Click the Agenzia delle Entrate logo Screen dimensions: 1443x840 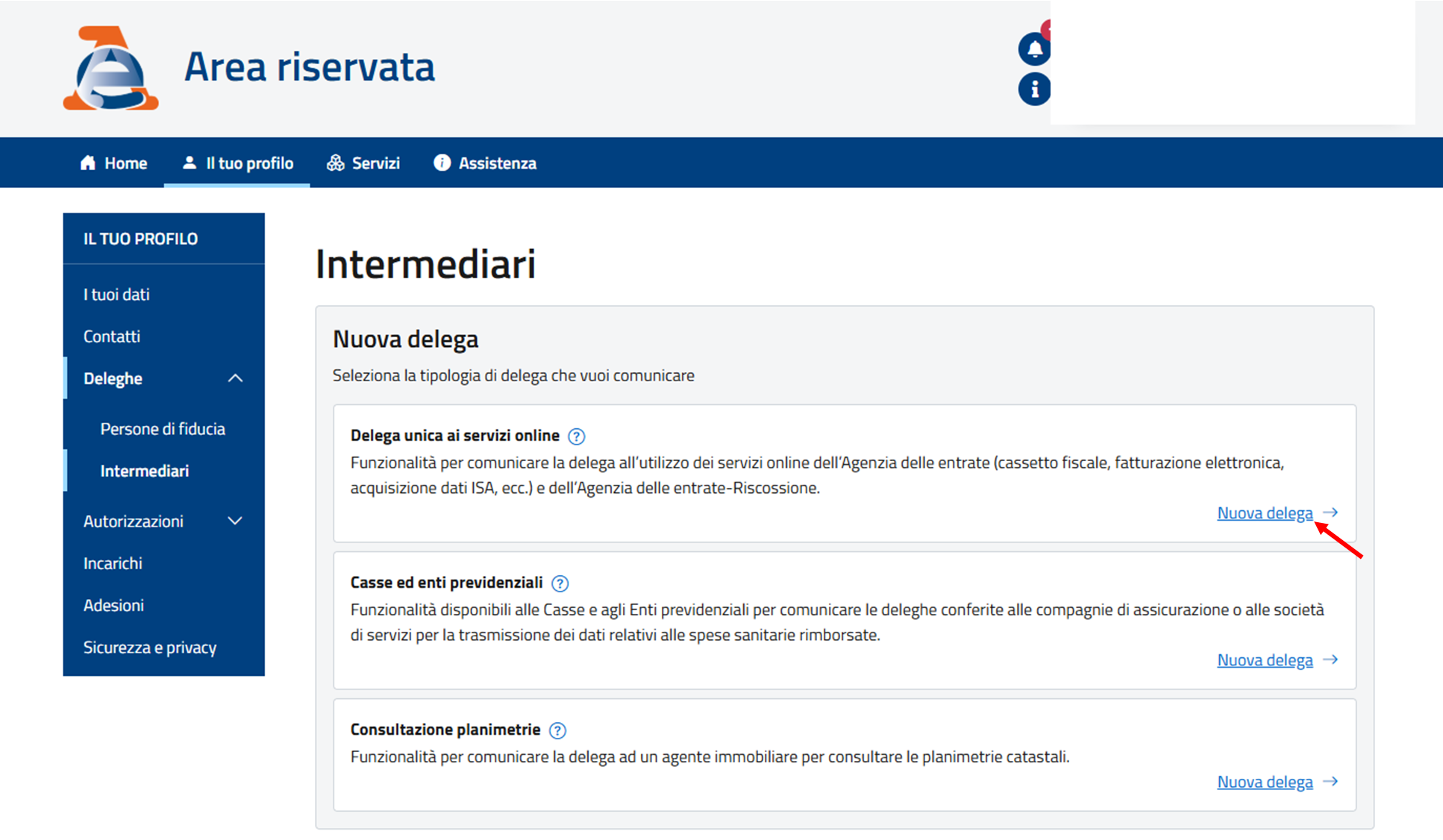tap(110, 69)
